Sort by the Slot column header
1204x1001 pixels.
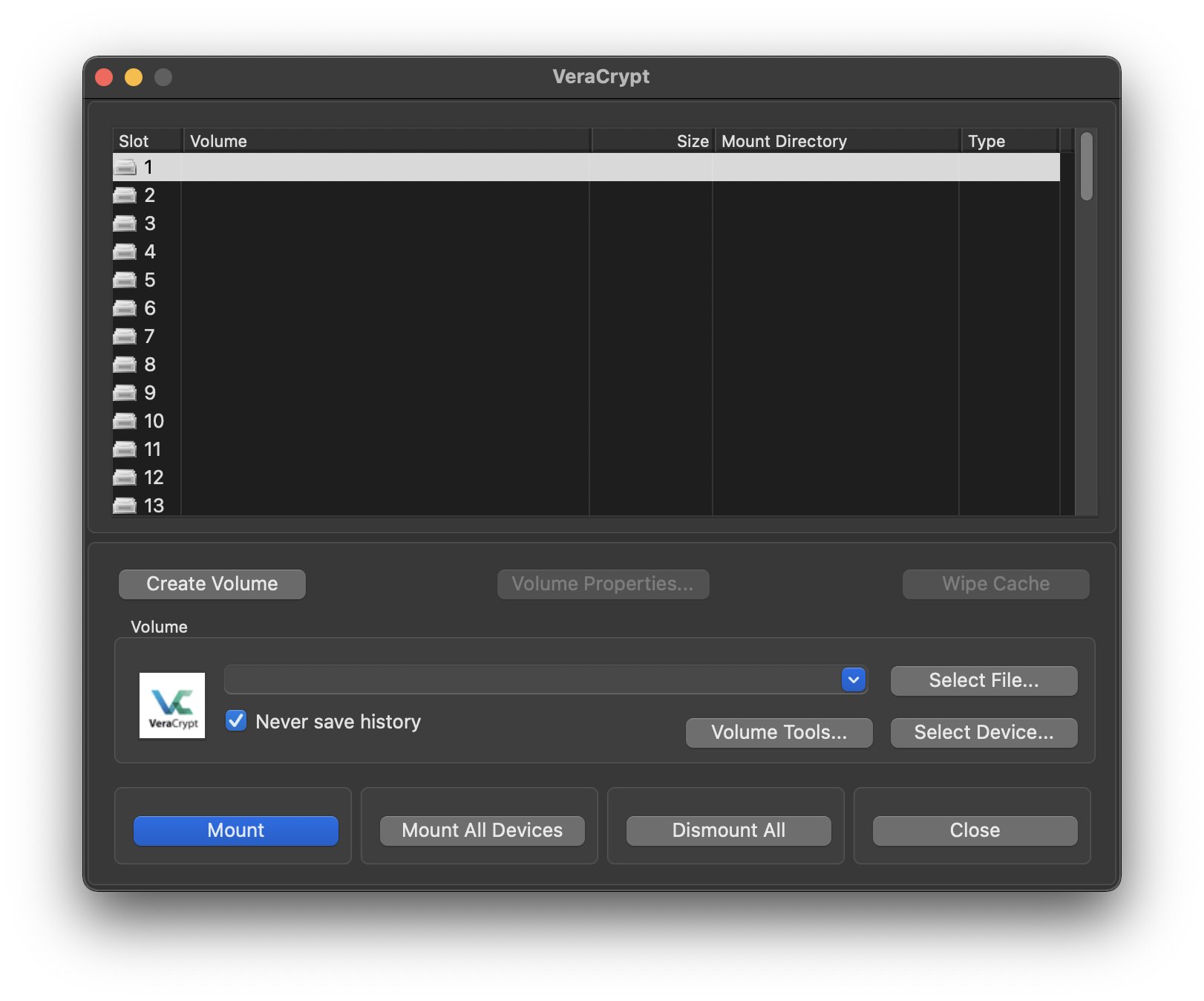click(x=147, y=141)
